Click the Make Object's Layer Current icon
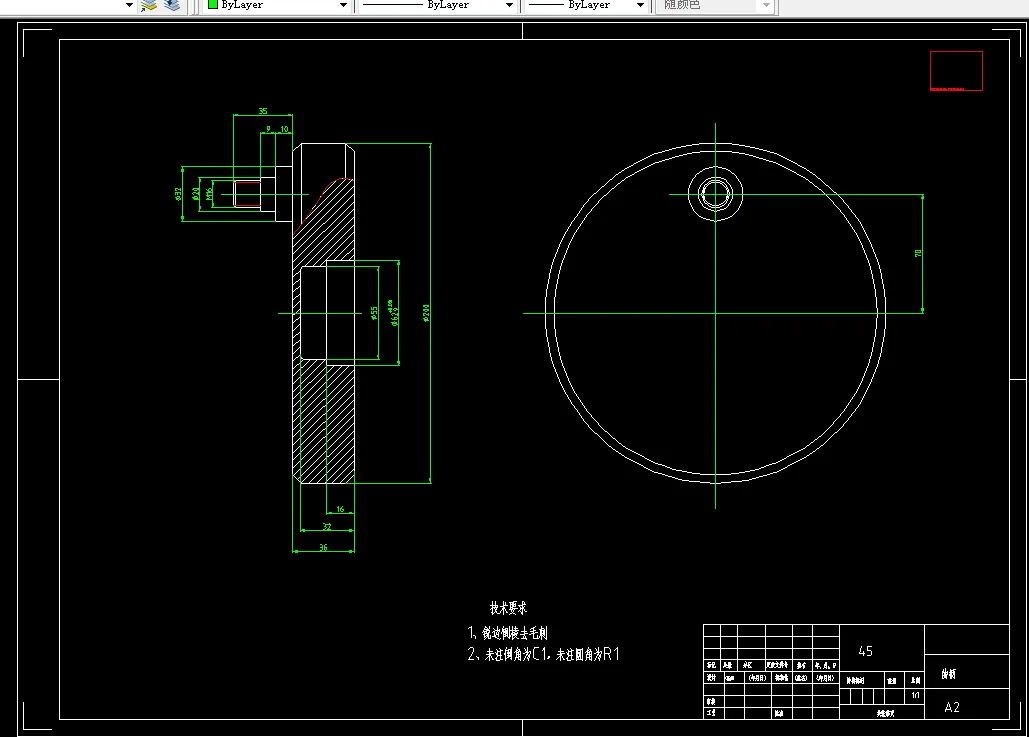The width and height of the screenshot is (1029, 737). (149, 5)
